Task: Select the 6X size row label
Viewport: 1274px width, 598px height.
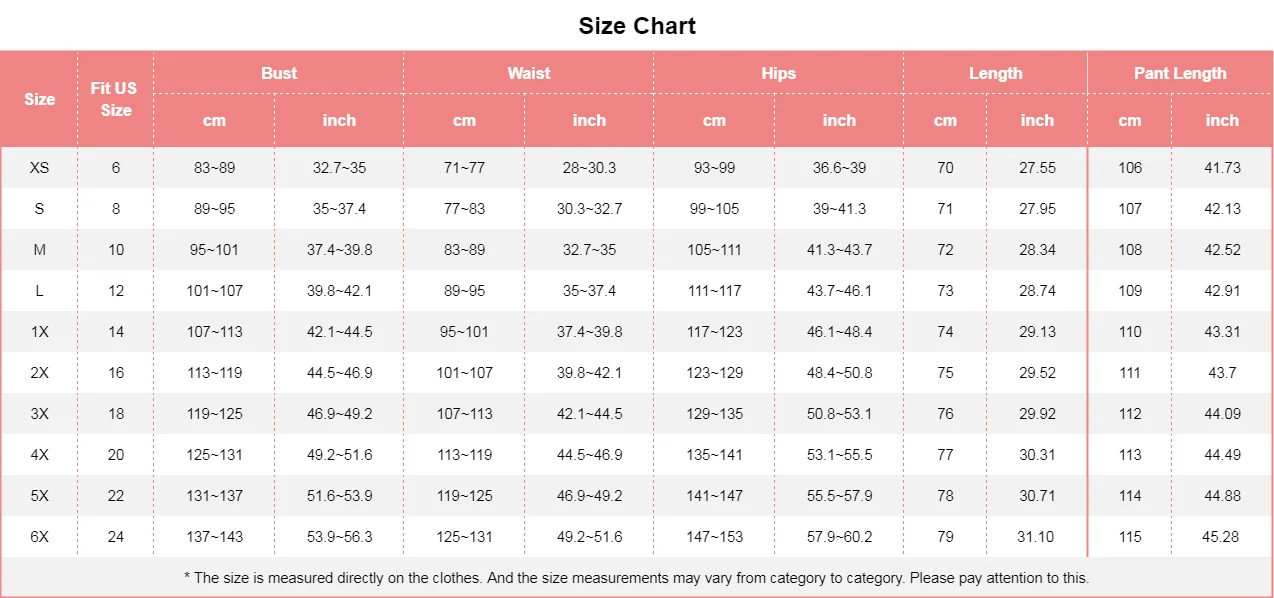Action: pyautogui.click(x=39, y=537)
